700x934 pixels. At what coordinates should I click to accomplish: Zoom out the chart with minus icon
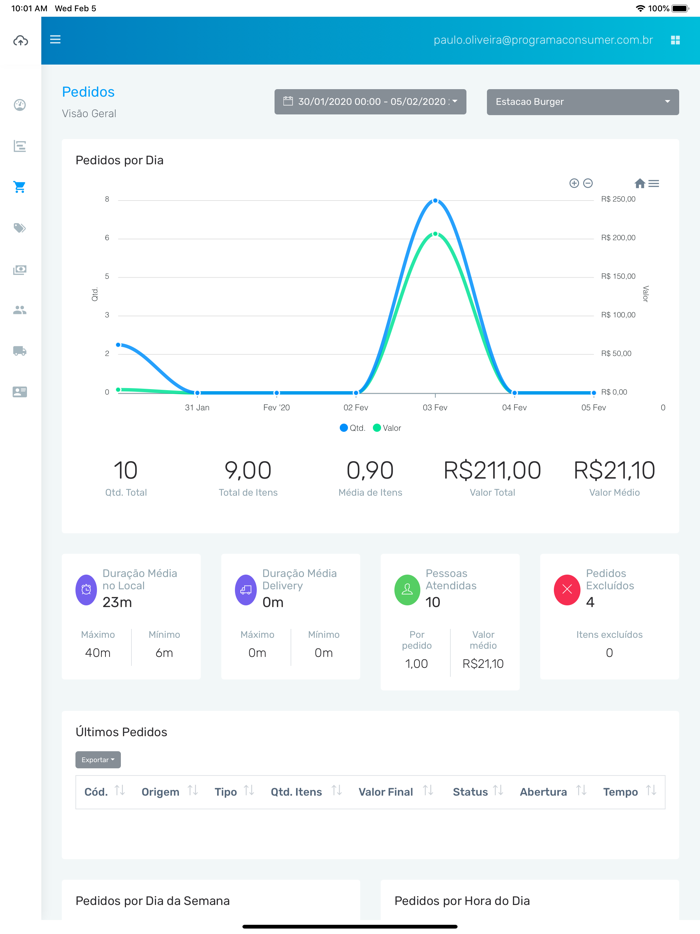coord(587,183)
